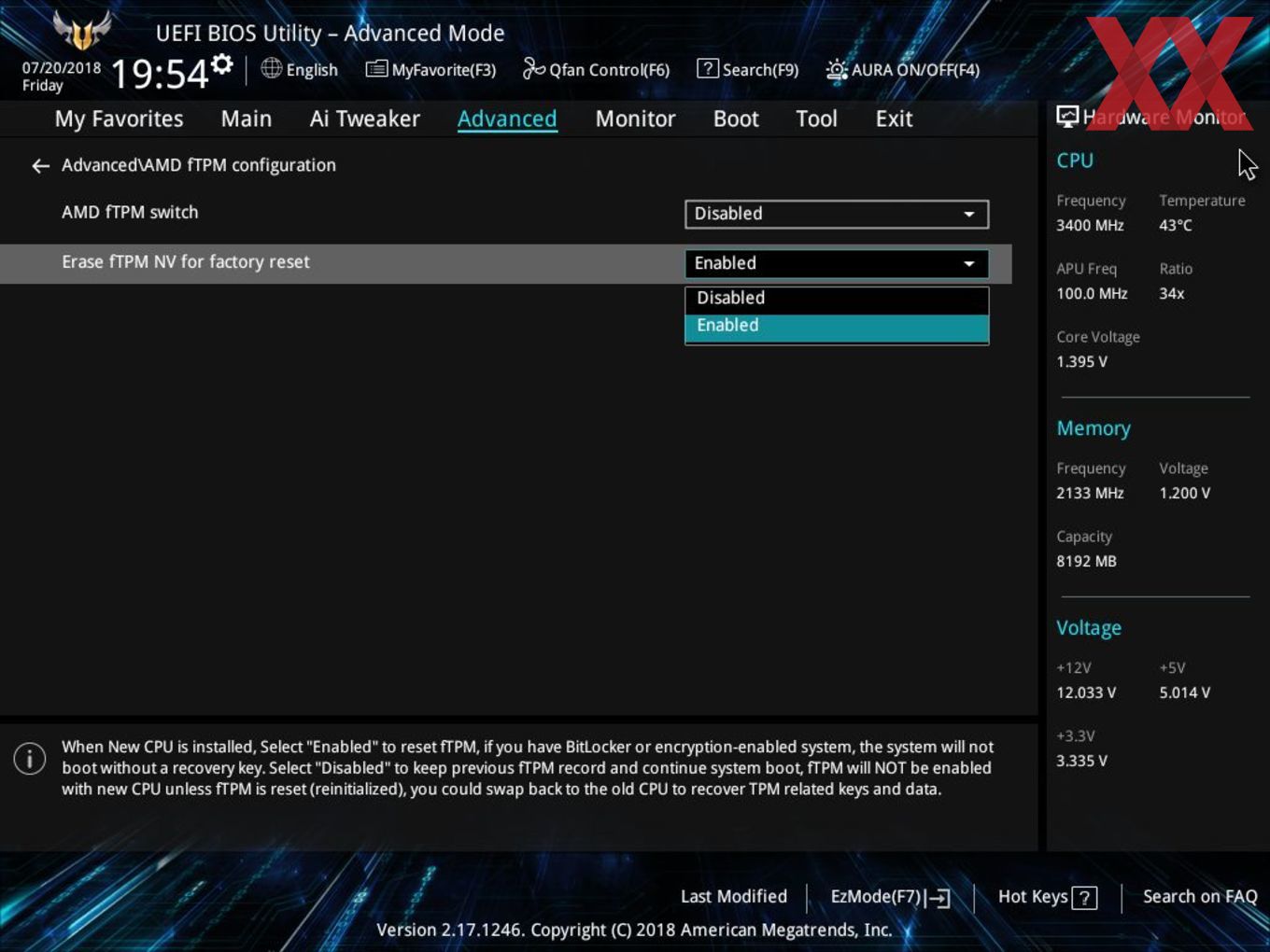The image size is (1270, 952).
Task: Open the My Favorites tab
Action: point(119,119)
